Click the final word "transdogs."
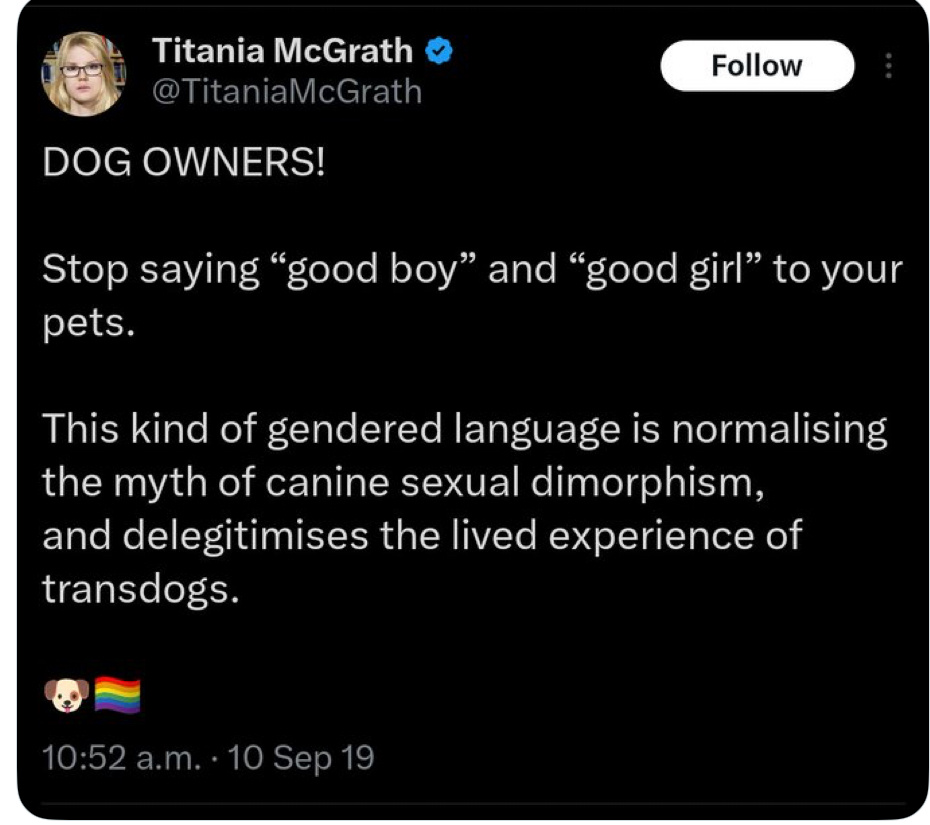930x825 pixels. pyautogui.click(x=140, y=588)
